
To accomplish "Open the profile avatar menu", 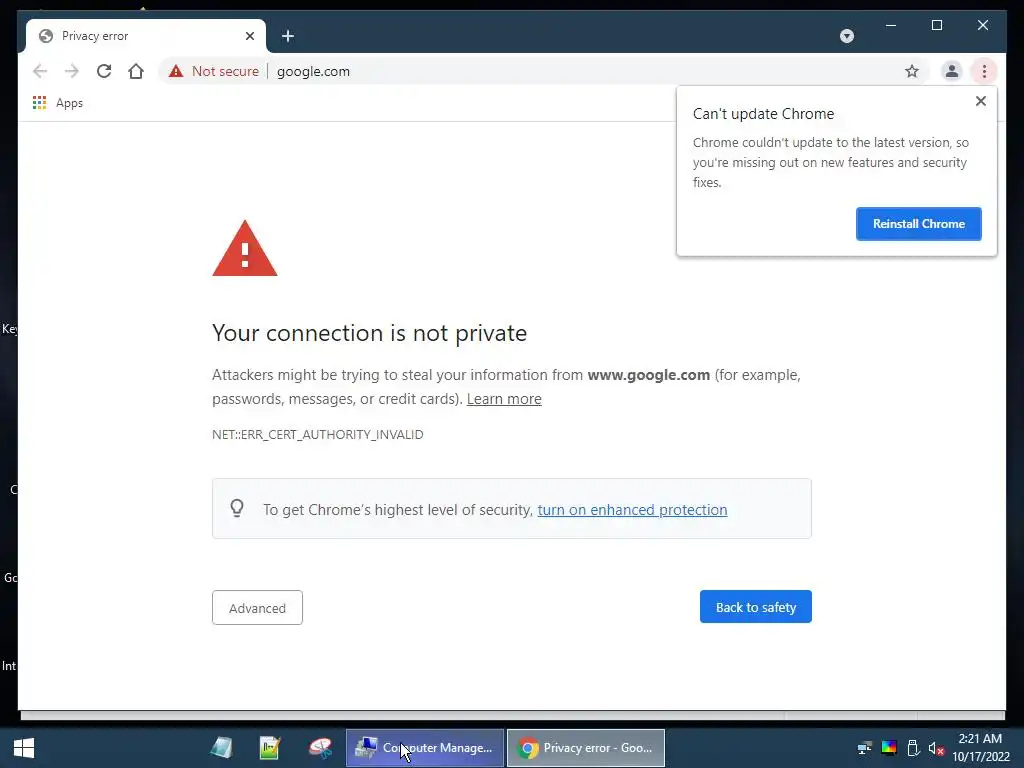I will [x=952, y=71].
